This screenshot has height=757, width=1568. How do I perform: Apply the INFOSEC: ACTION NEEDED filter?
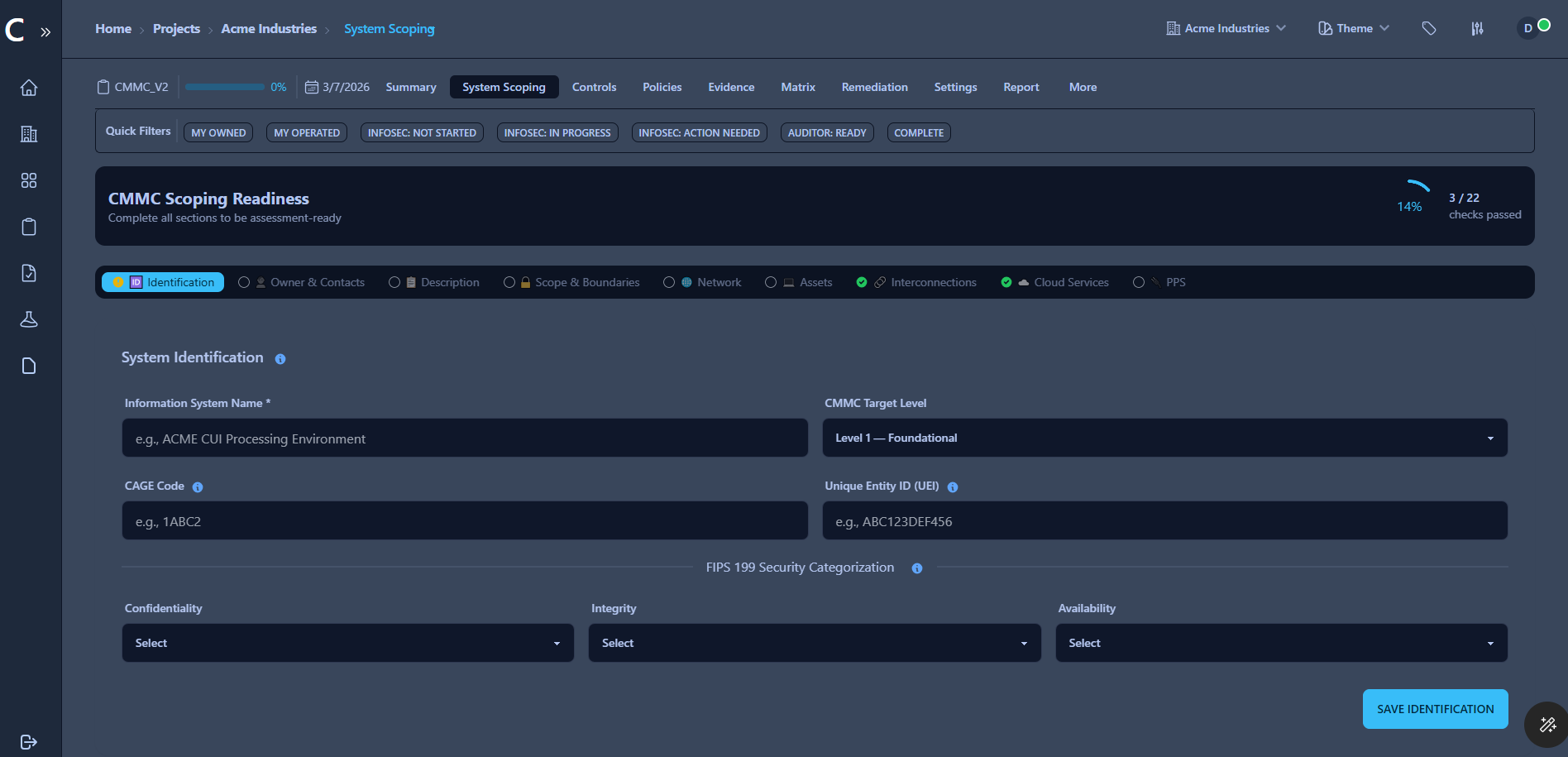[x=699, y=132]
